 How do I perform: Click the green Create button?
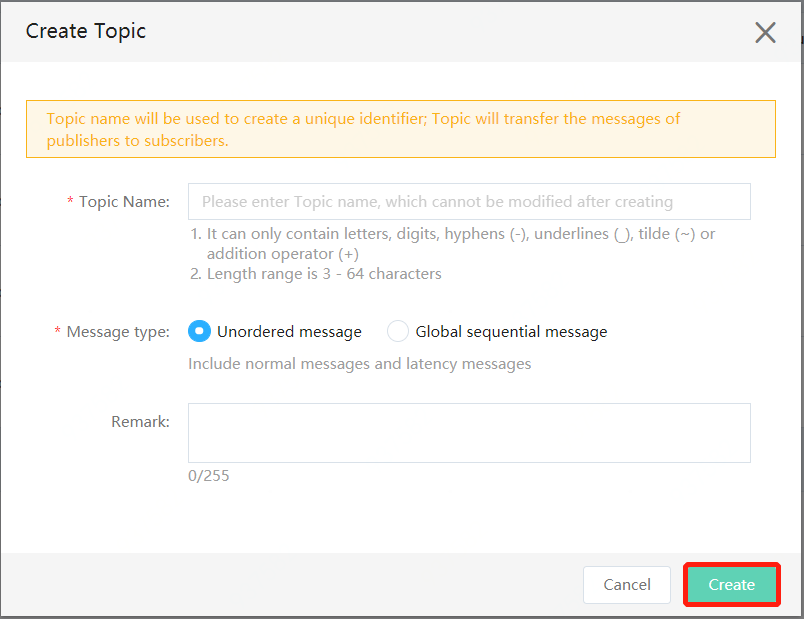click(x=732, y=585)
